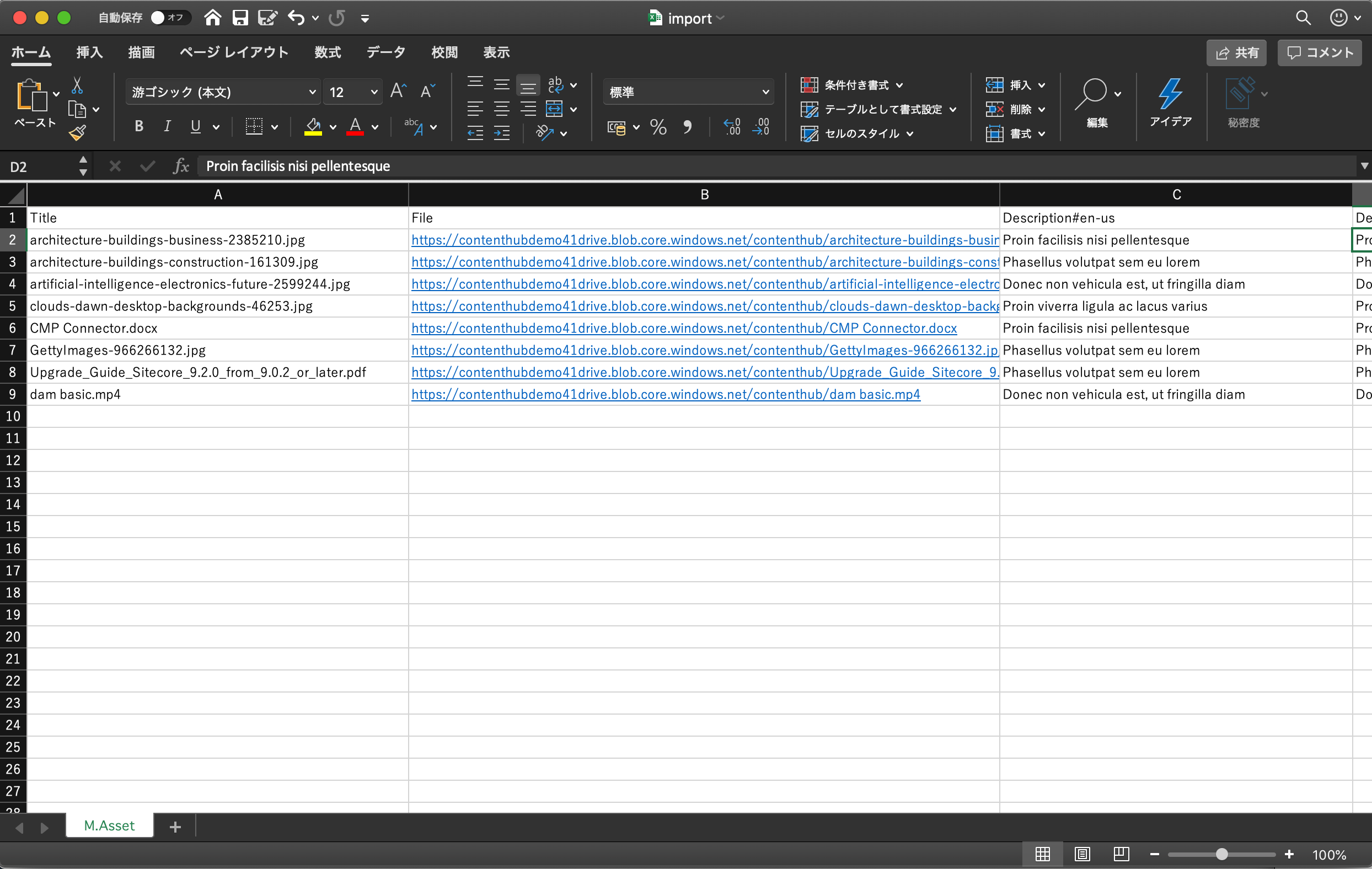Open the dam basic.mp4 link
The width and height of the screenshot is (1372, 869).
[666, 394]
